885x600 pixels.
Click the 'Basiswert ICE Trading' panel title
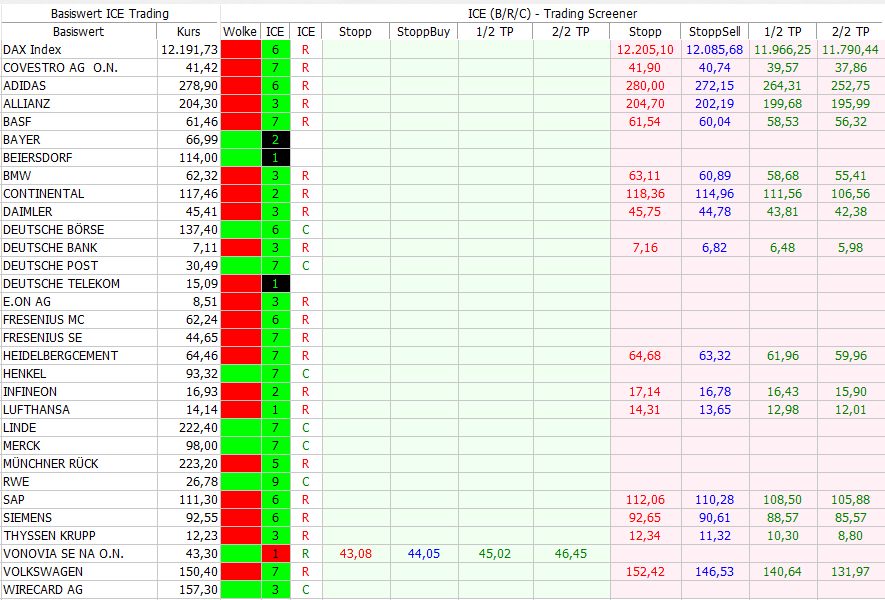click(109, 14)
